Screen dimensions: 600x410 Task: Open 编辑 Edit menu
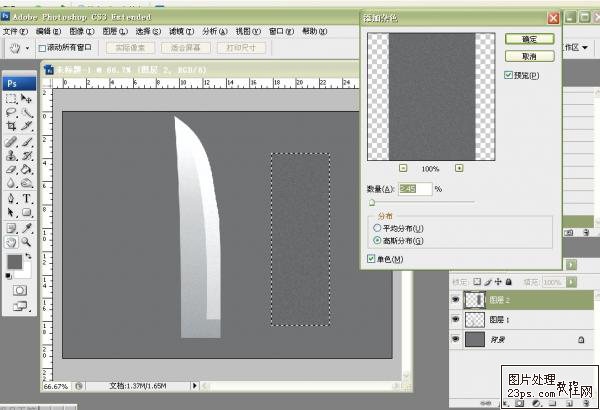click(48, 31)
